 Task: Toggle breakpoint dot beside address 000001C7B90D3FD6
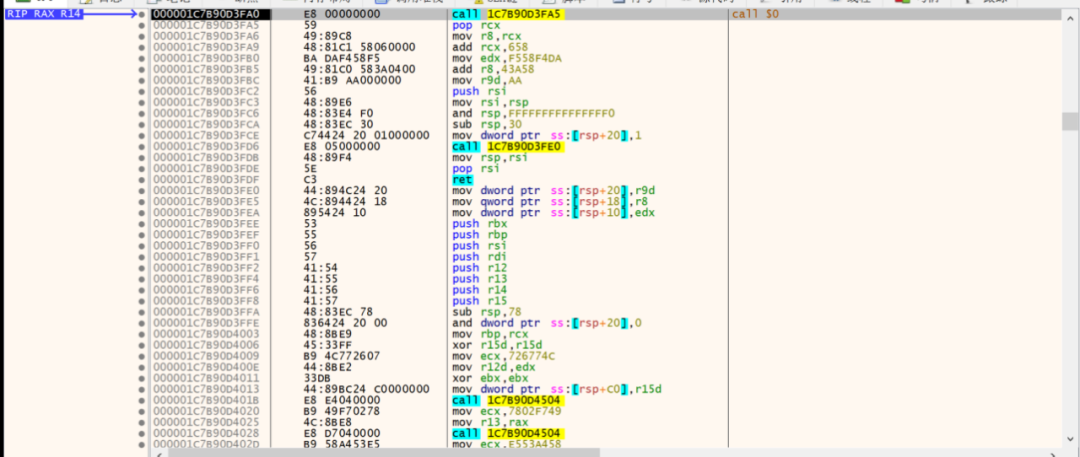(x=143, y=146)
